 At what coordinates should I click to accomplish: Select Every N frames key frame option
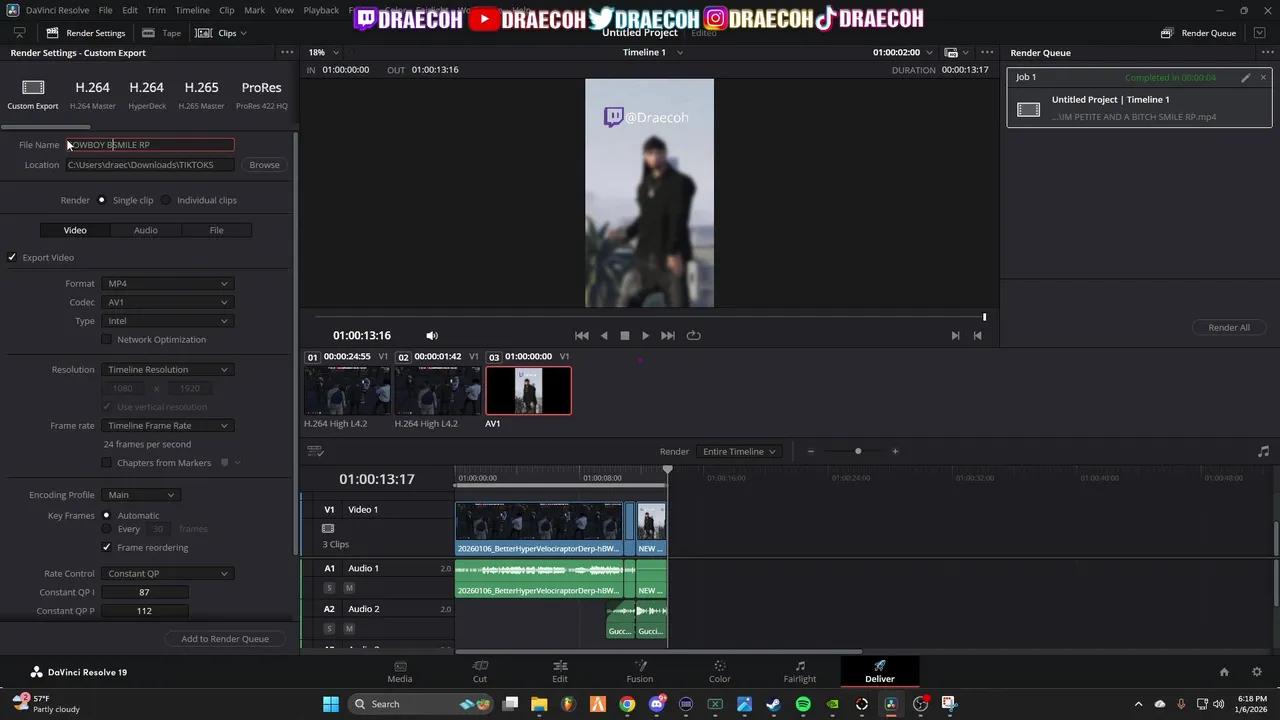pos(106,529)
